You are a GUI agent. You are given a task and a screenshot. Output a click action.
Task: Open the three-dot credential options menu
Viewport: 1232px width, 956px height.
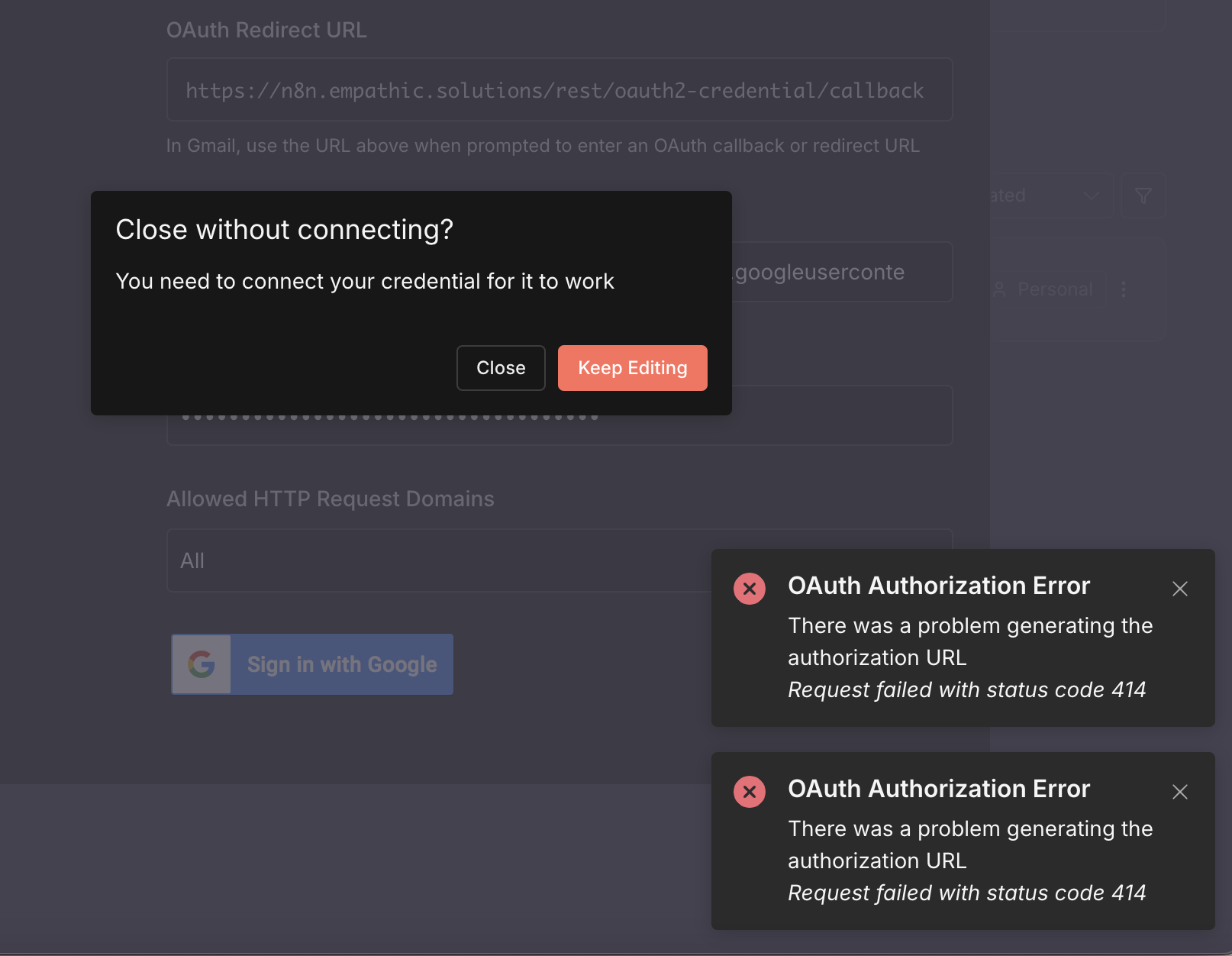[x=1124, y=289]
